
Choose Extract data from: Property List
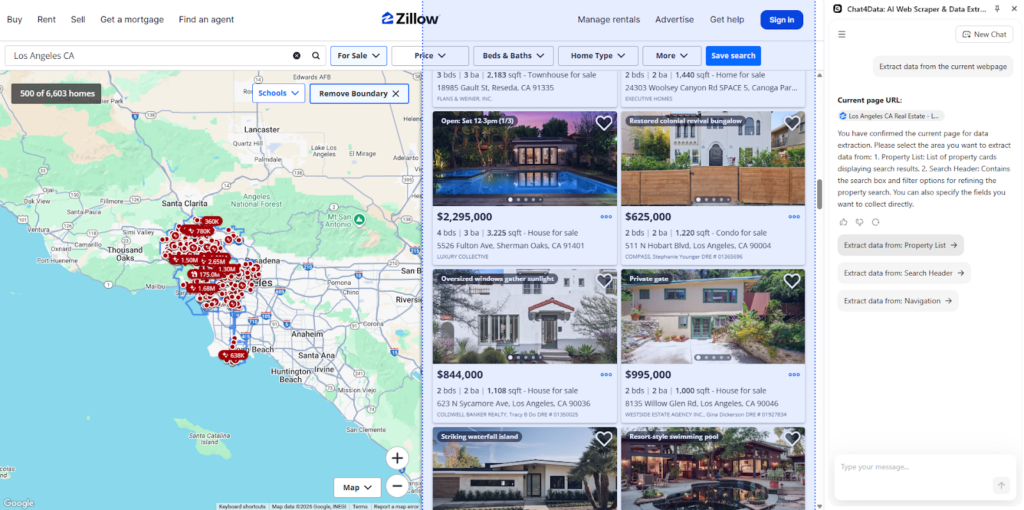[x=900, y=245]
